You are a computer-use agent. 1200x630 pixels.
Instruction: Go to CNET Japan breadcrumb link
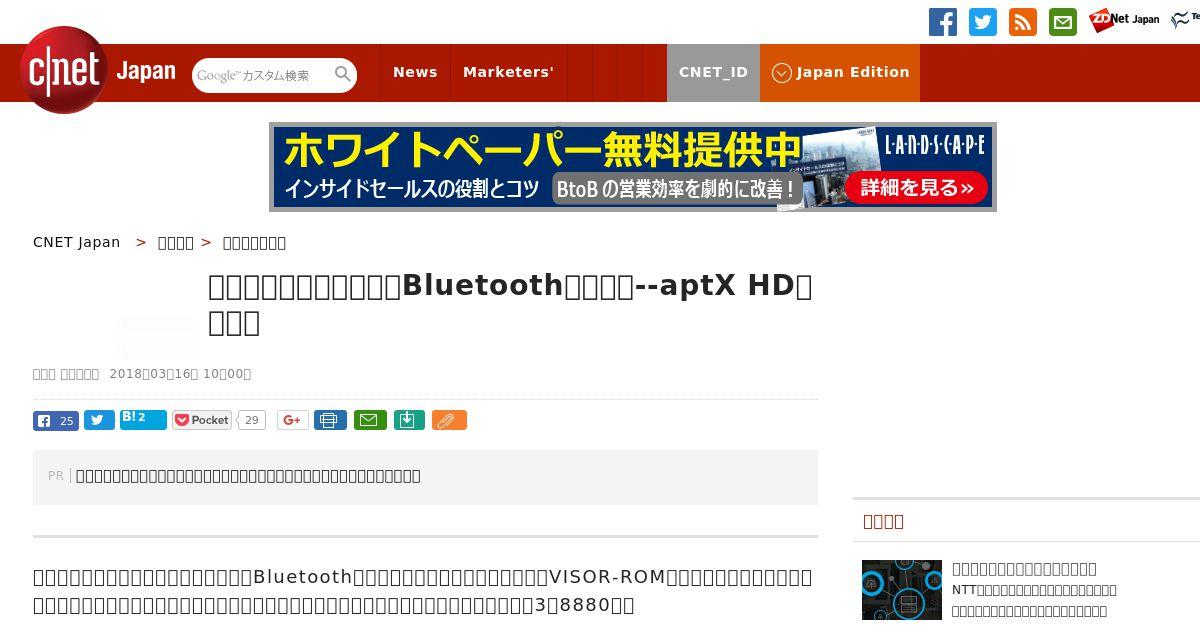tap(77, 242)
